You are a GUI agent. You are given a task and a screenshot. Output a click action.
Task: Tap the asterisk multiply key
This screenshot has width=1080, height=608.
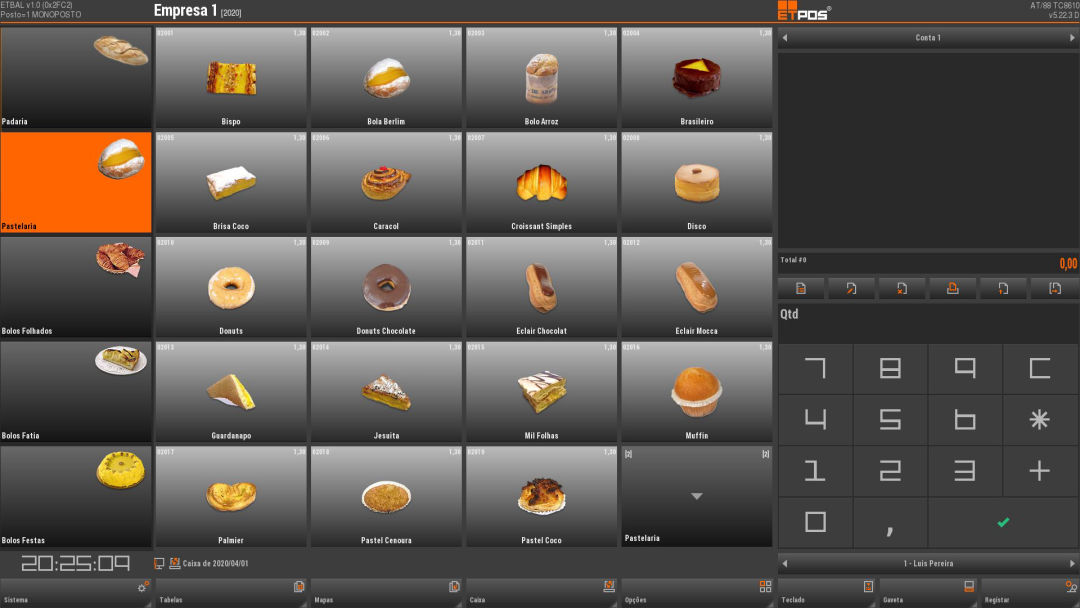tap(1040, 419)
